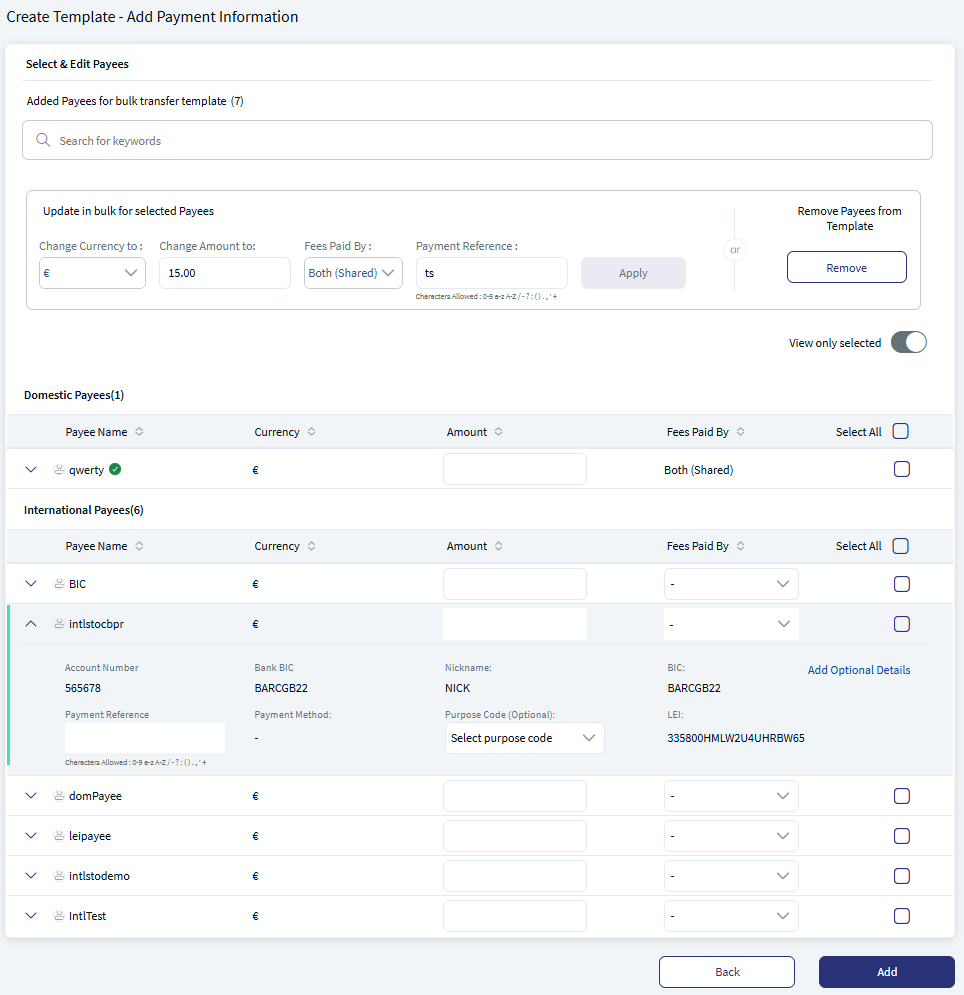Sort international payees by Amount
Screen dimensions: 964x995
(x=499, y=546)
